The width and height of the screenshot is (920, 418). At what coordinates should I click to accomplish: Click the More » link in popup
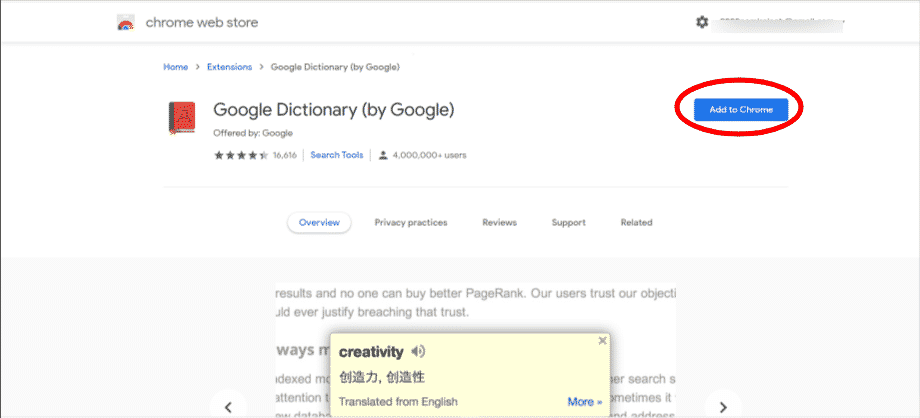[585, 402]
